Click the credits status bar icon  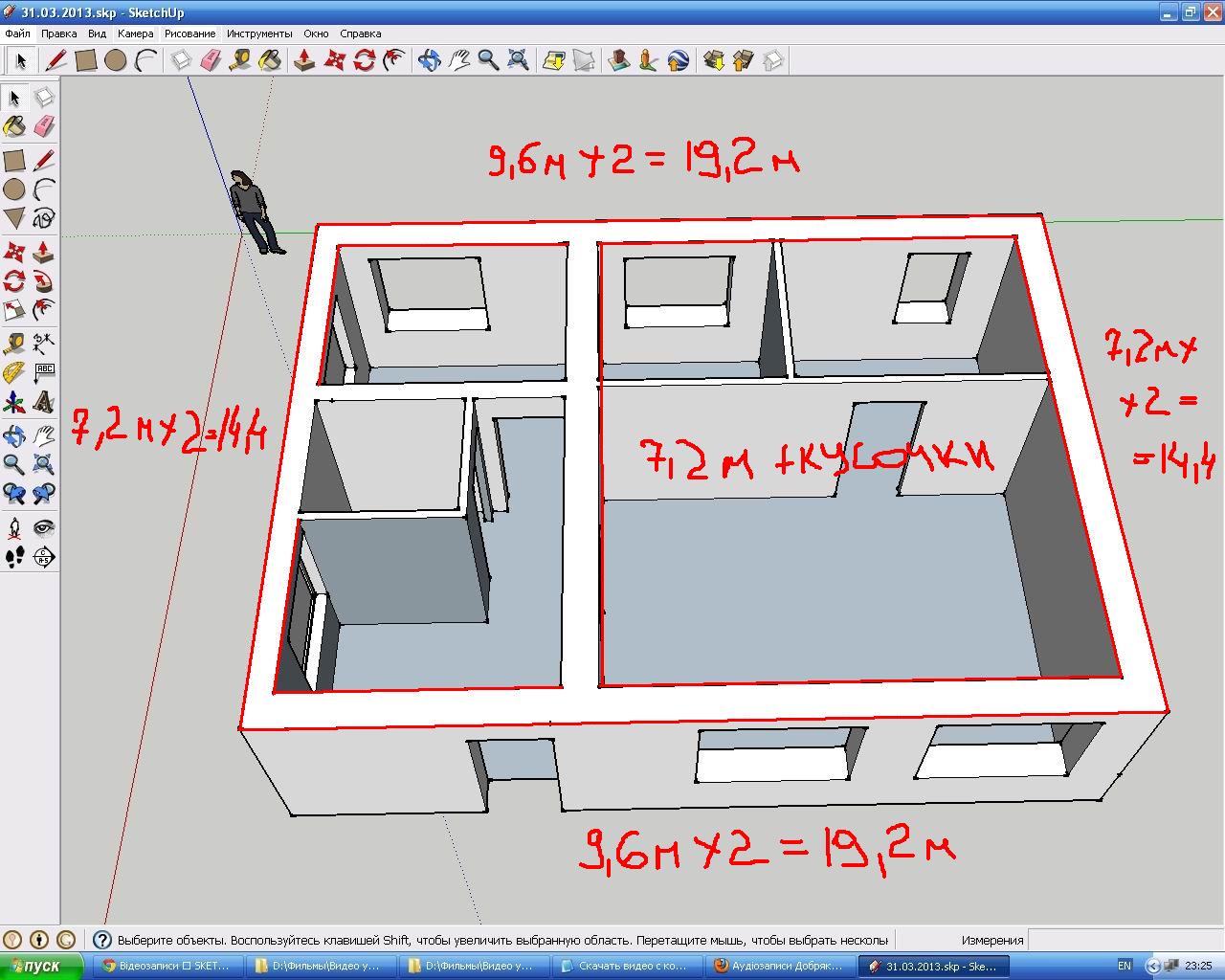tap(39, 940)
